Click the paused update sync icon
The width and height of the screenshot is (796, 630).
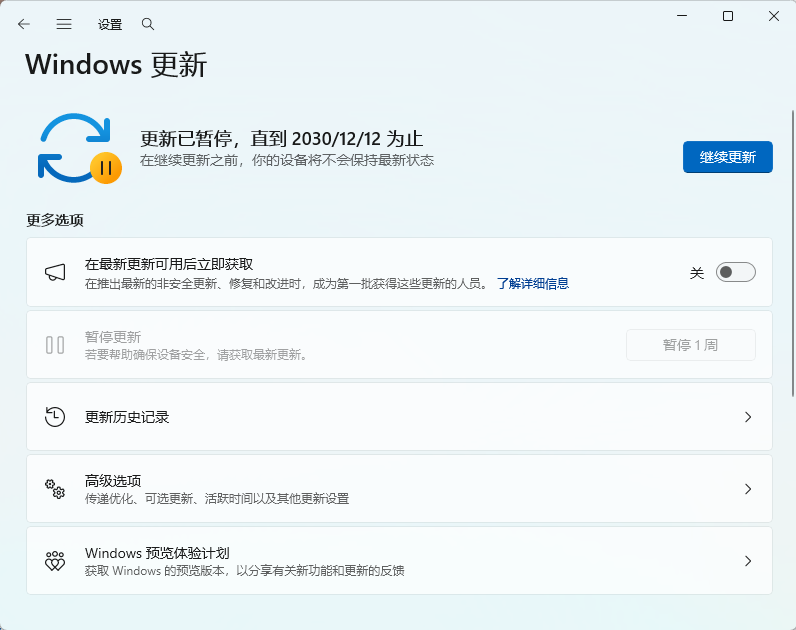tap(78, 148)
